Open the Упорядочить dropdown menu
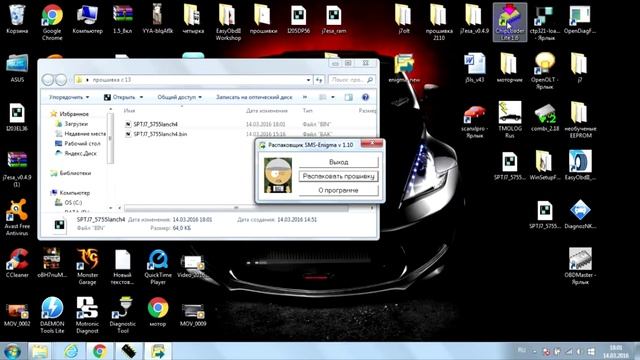This screenshot has width=640, height=360. [x=69, y=97]
